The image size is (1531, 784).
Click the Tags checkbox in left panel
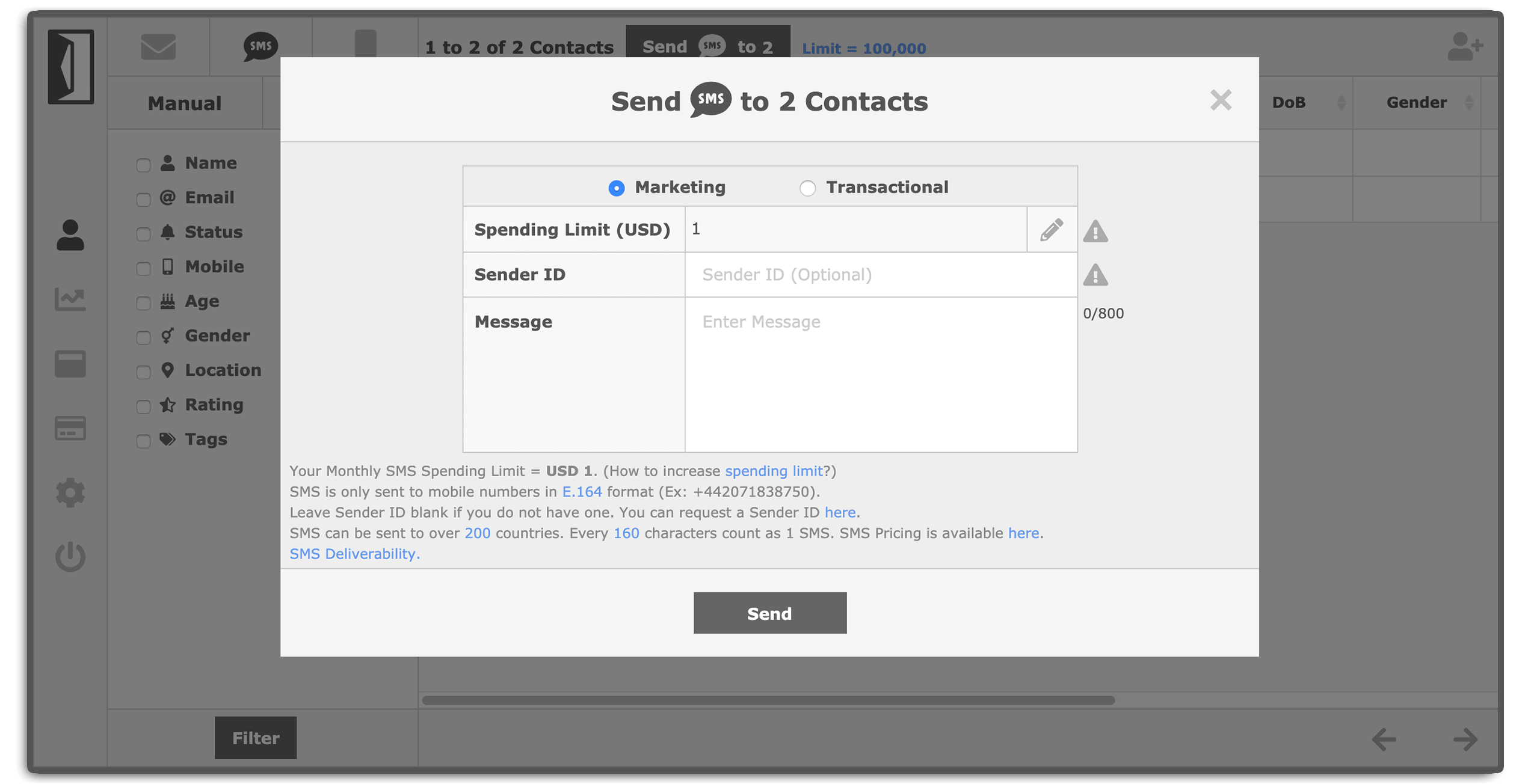click(143, 440)
